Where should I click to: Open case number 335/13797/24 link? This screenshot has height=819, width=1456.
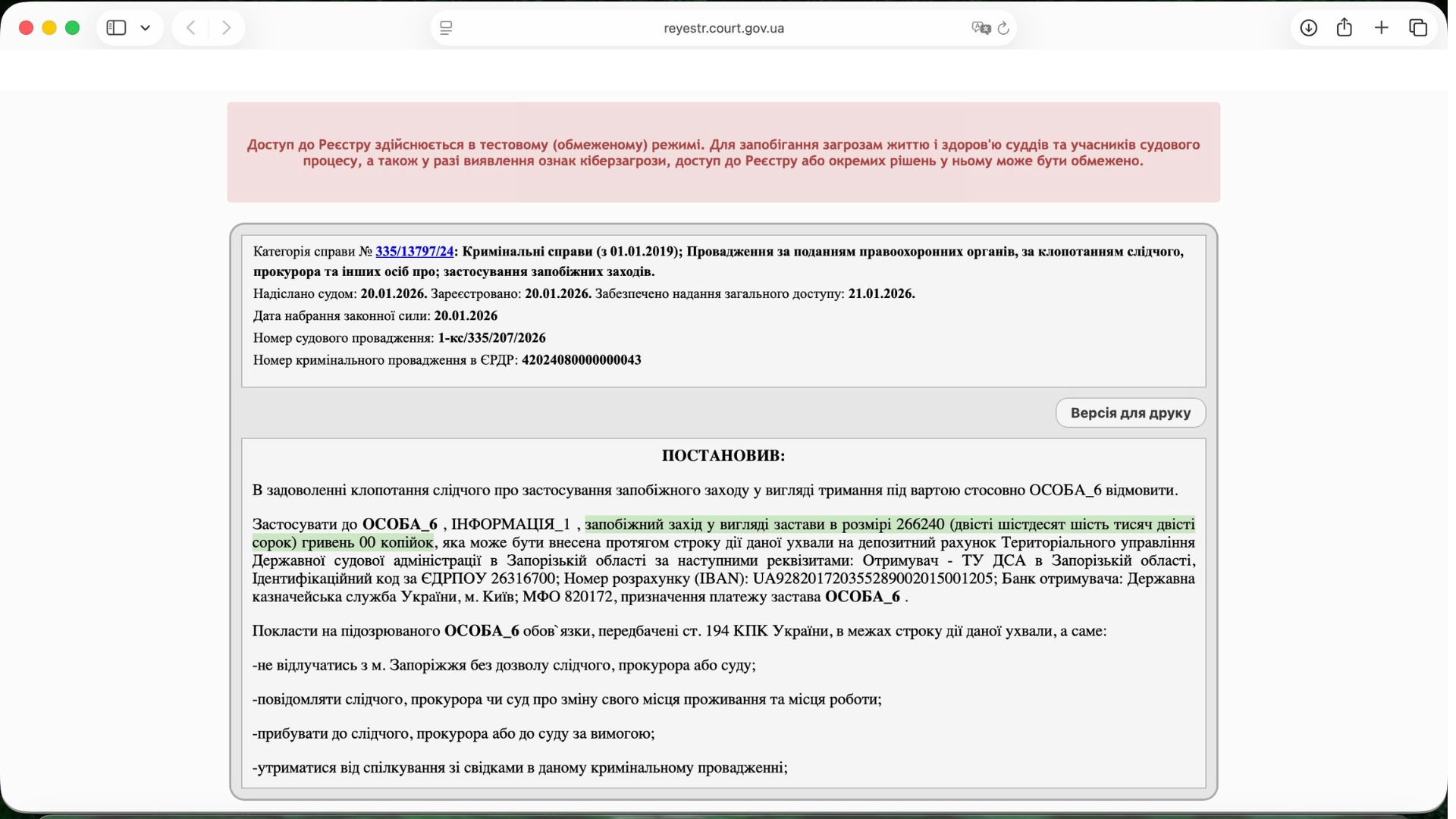coord(414,251)
